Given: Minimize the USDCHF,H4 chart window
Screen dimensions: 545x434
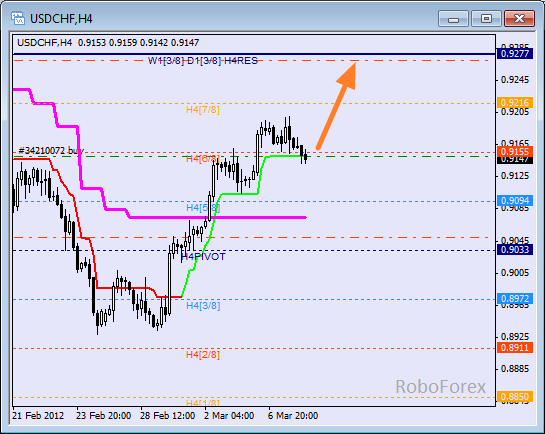Looking at the screenshot, I should coord(453,19).
